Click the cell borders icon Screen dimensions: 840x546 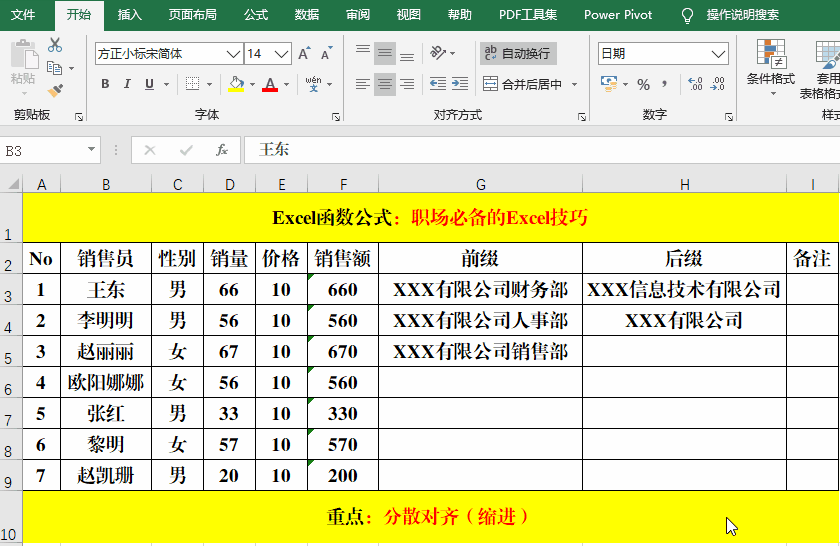point(192,84)
